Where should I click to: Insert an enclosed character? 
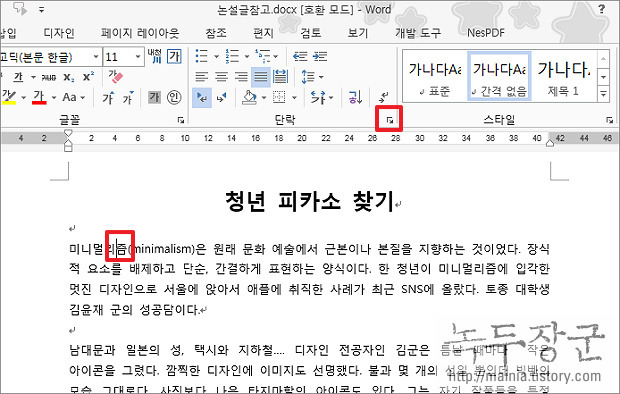174,97
